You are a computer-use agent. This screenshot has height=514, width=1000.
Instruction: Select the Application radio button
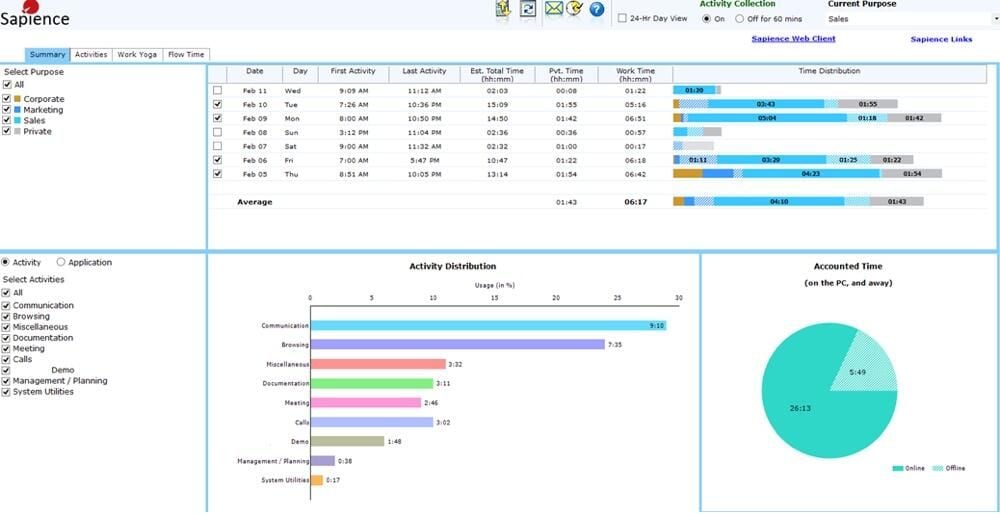[61, 262]
